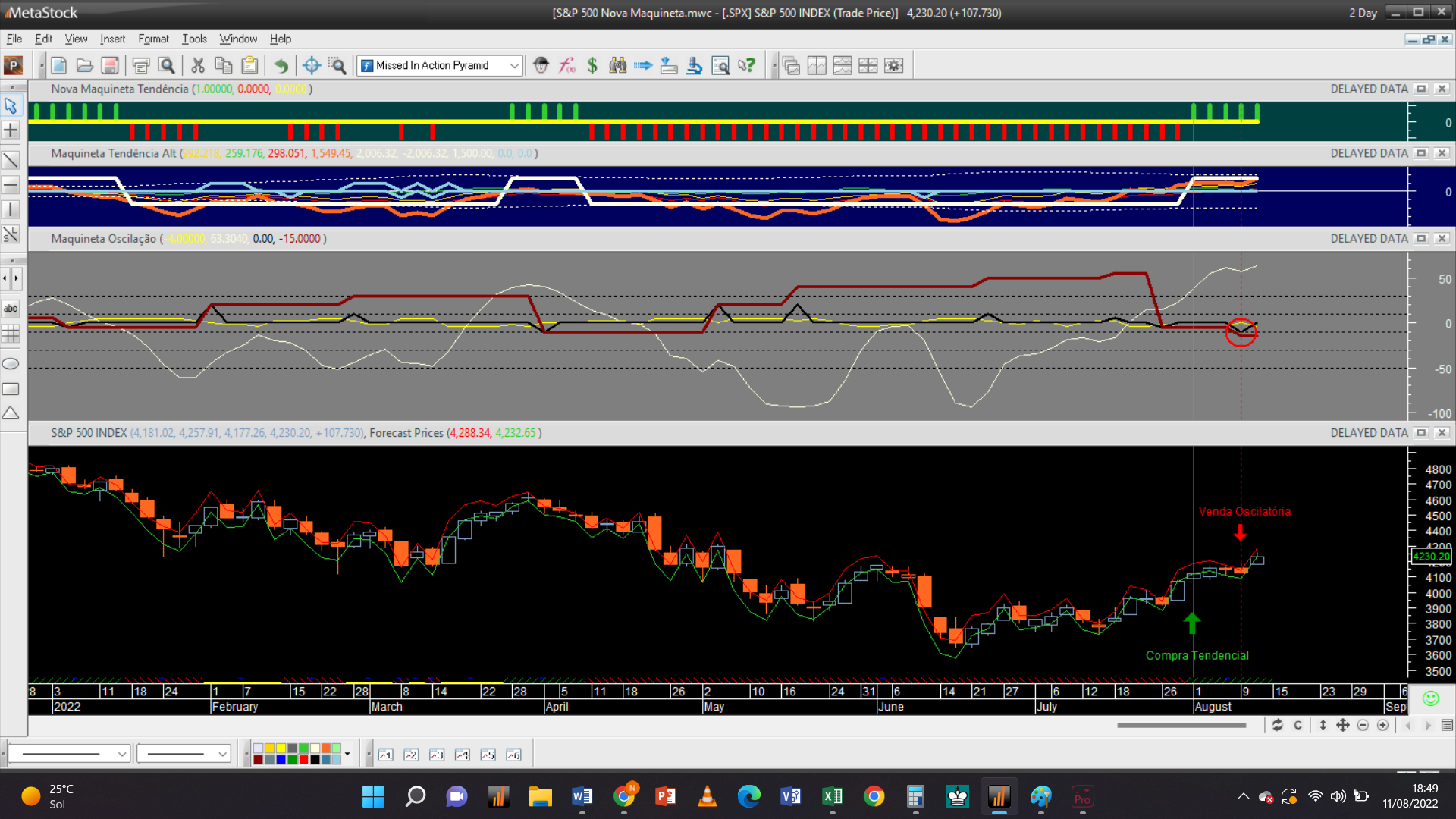Select the trendline drawing tool

click(x=11, y=160)
